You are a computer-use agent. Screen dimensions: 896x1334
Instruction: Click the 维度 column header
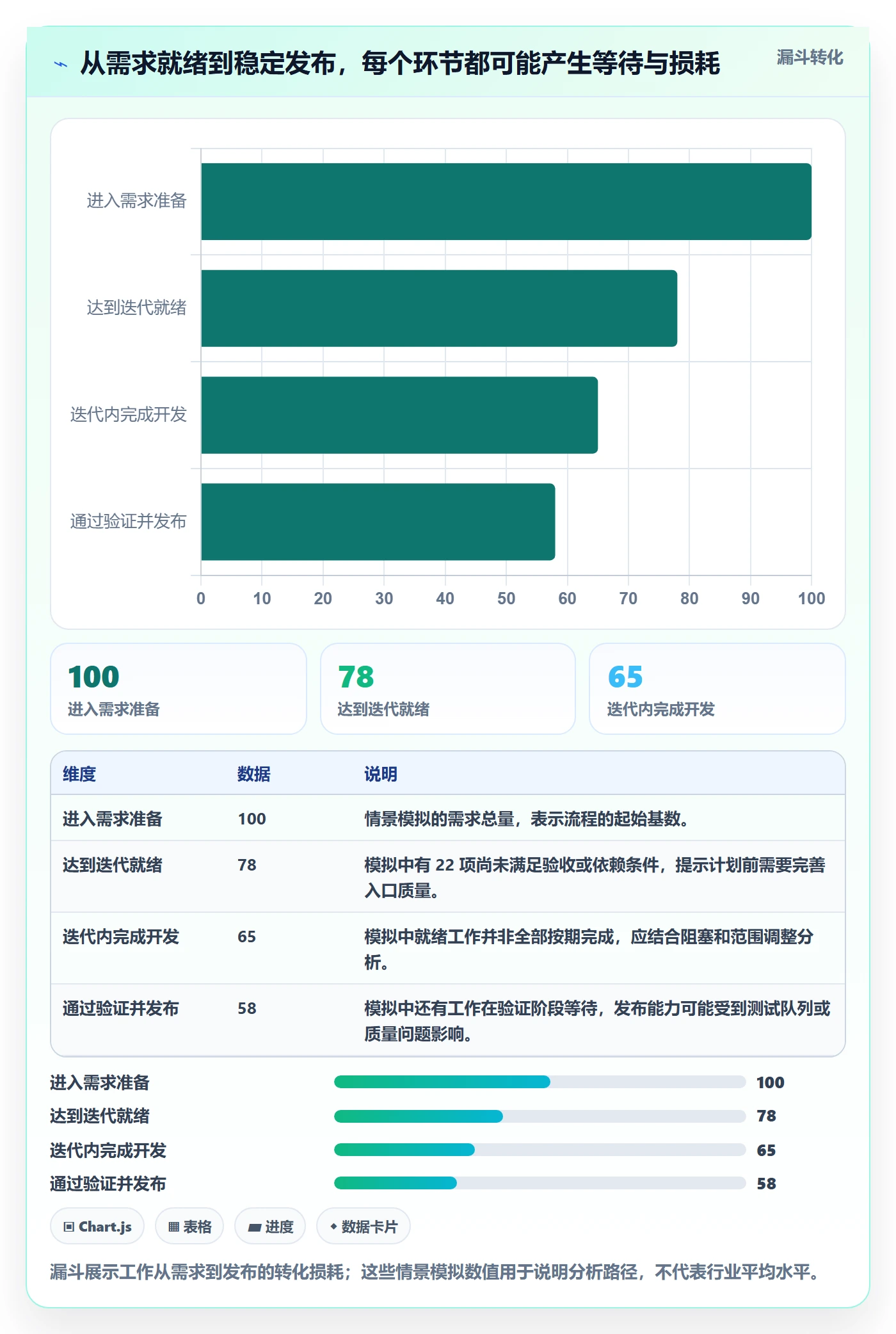(79, 774)
